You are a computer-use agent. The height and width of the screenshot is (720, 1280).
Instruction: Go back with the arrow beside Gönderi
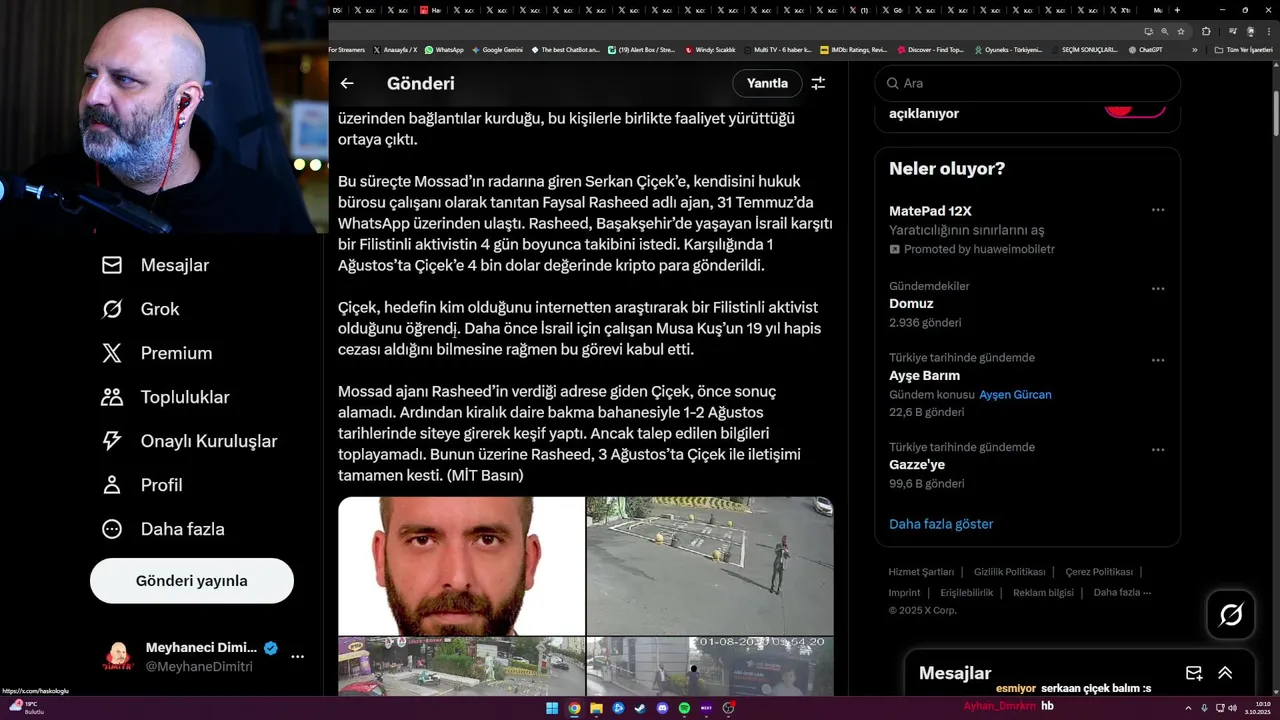pos(347,84)
